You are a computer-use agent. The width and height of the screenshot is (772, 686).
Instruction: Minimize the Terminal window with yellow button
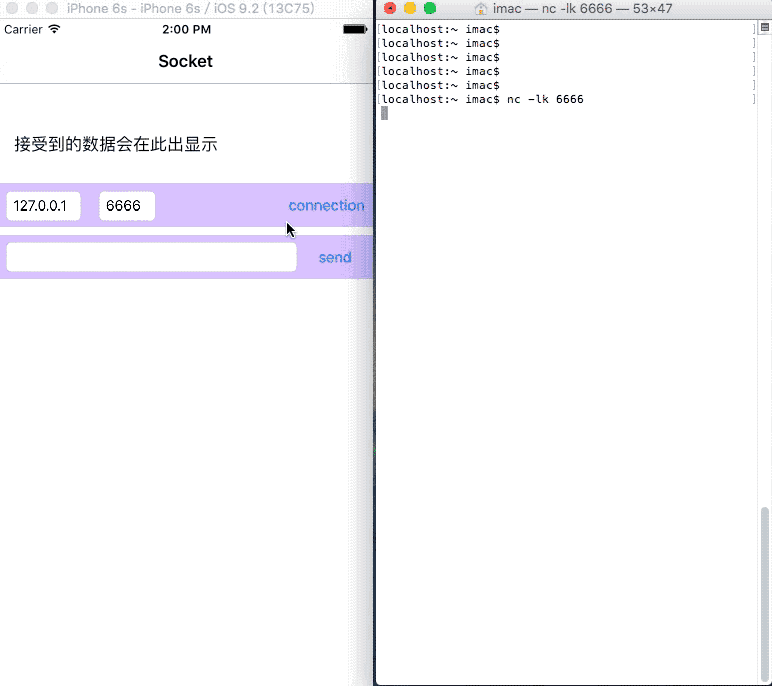tap(410, 8)
